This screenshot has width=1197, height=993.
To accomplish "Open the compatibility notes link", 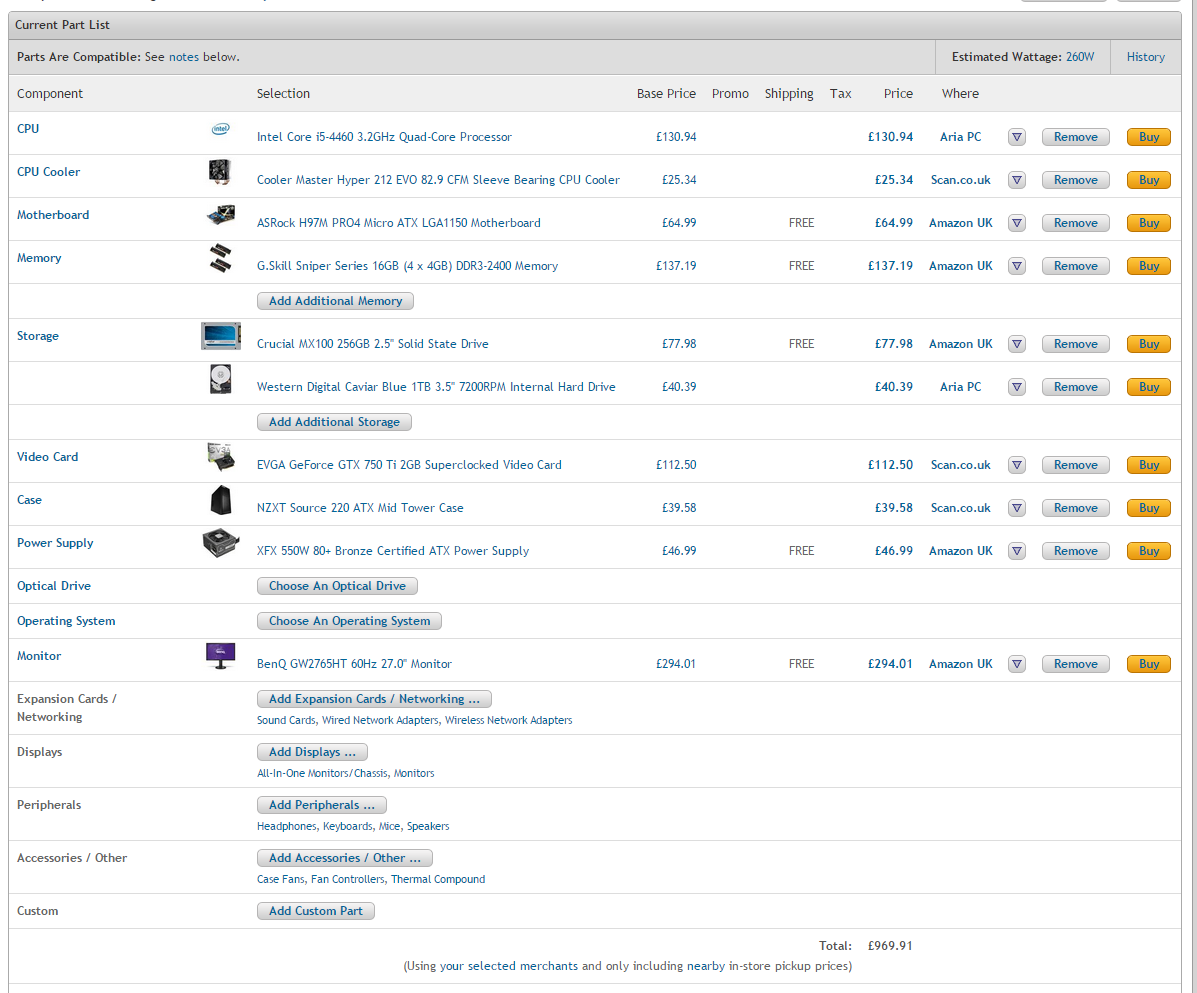I will (x=184, y=57).
